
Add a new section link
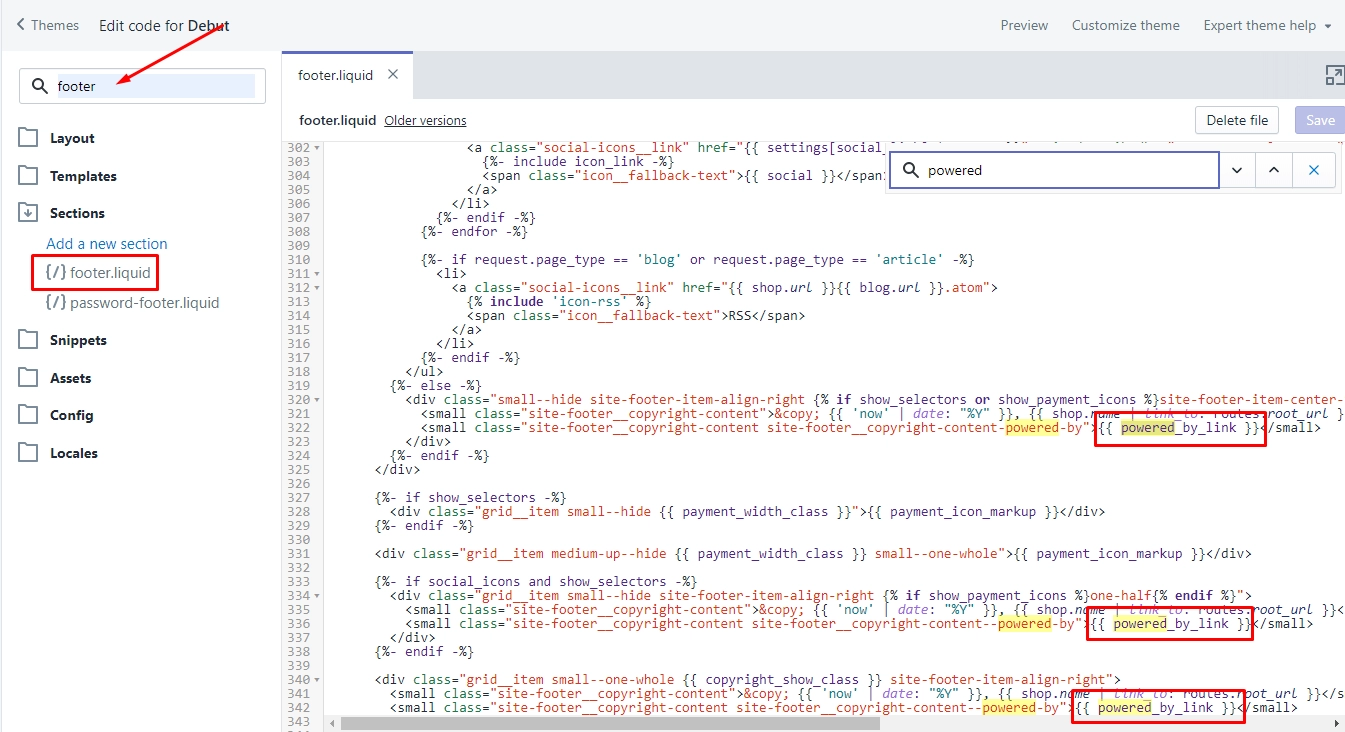[107, 244]
